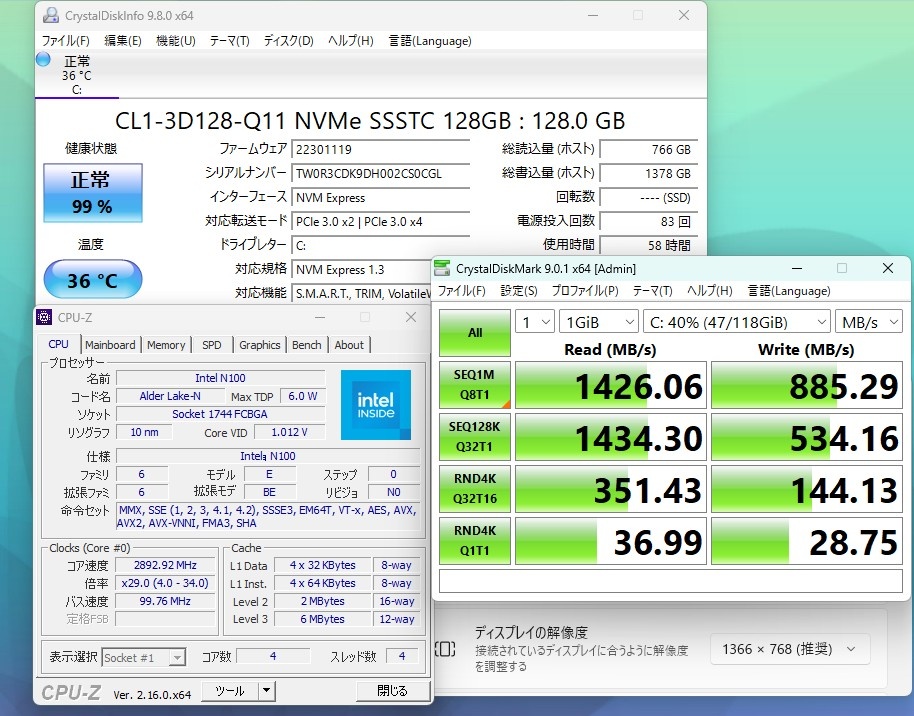Expand the ツール dropdown arrow in CPU-Z
Screen dimensions: 914x716
(x=266, y=691)
